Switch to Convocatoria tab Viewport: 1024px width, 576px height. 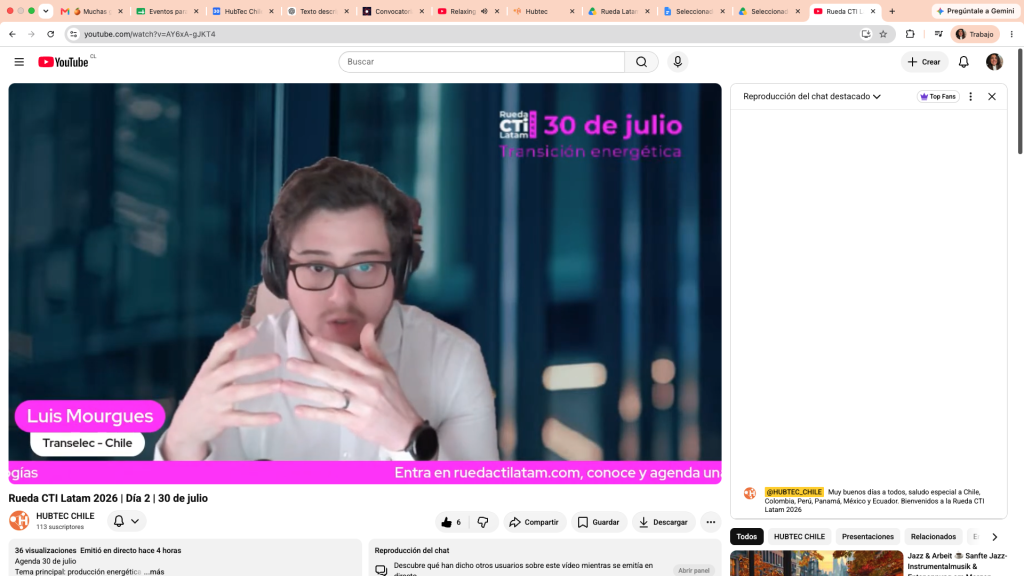tap(393, 11)
